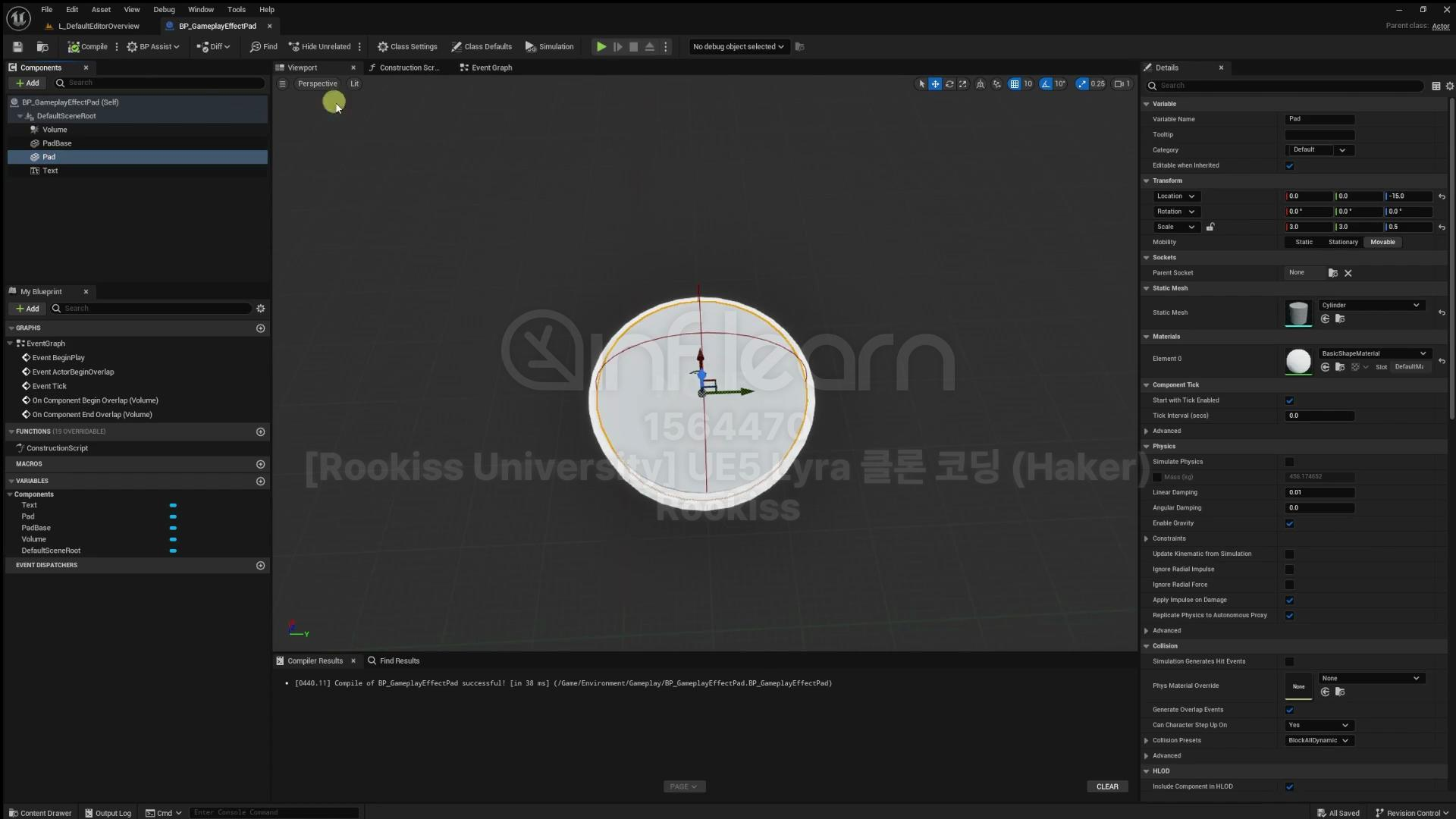1456x819 pixels.
Task: Click the BasicShapeMaterial preview swatch
Action: coord(1298,361)
